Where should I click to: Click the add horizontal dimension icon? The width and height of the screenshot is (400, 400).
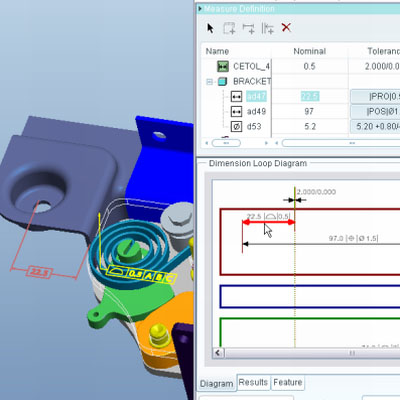pos(249,28)
